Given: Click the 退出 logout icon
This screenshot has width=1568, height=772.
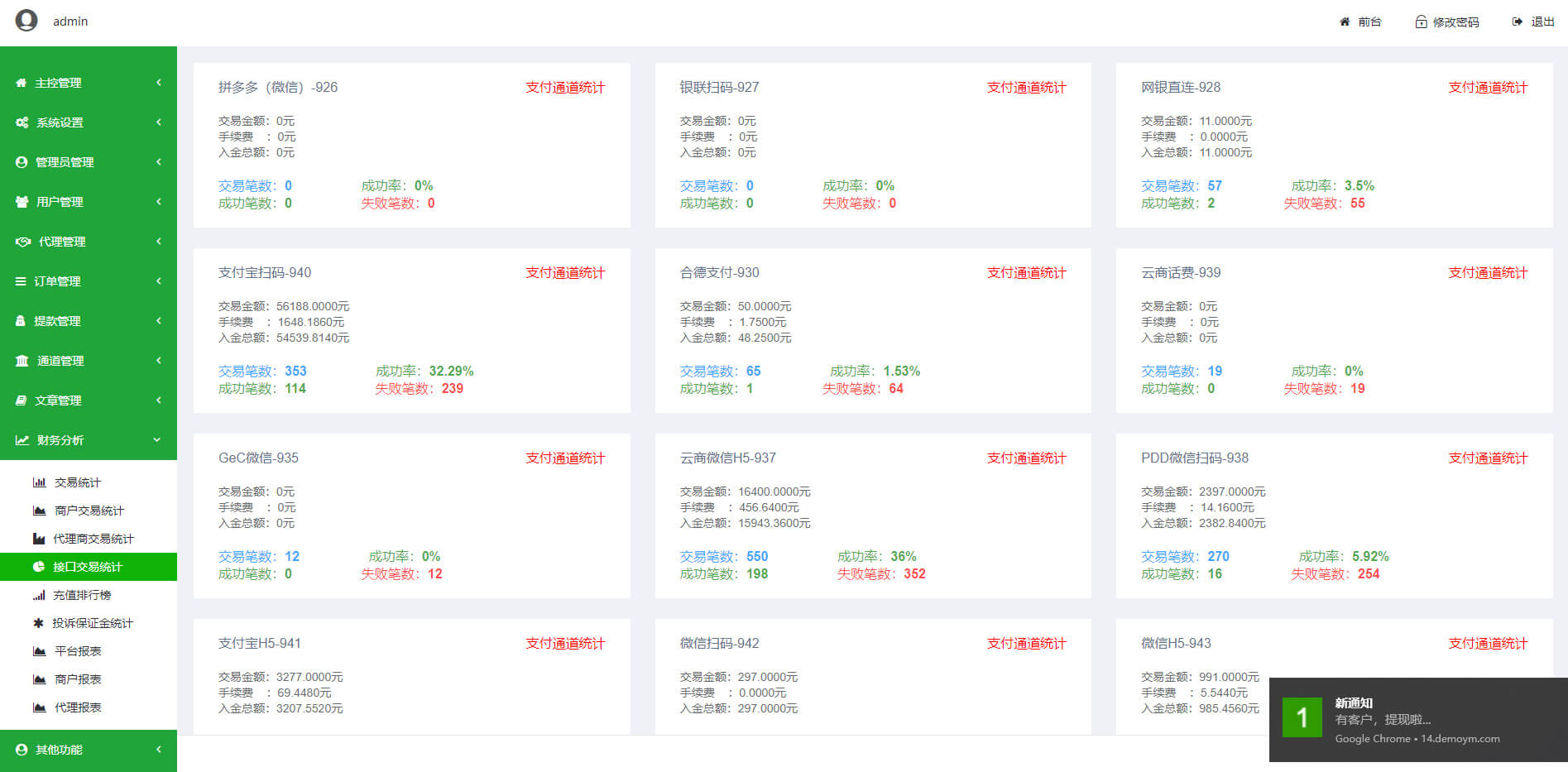Looking at the screenshot, I should click(x=1517, y=22).
